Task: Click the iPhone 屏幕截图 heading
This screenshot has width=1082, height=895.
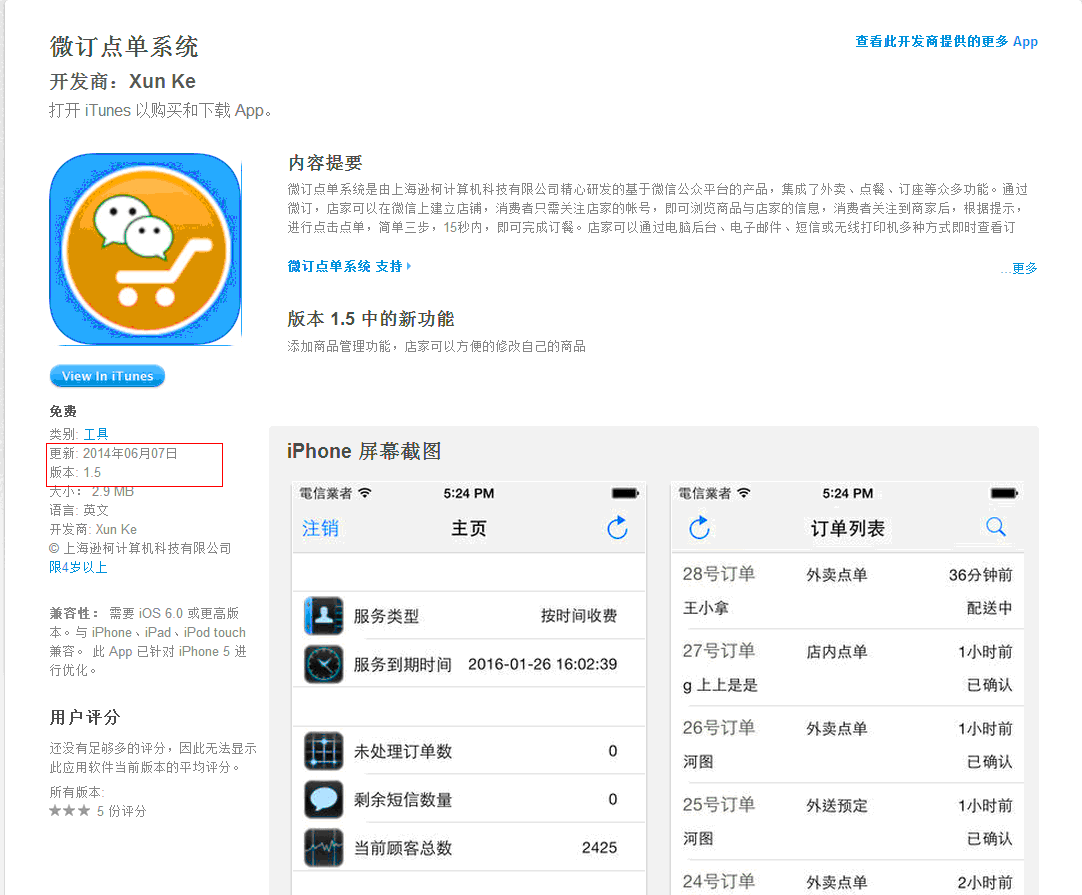Action: [x=364, y=451]
